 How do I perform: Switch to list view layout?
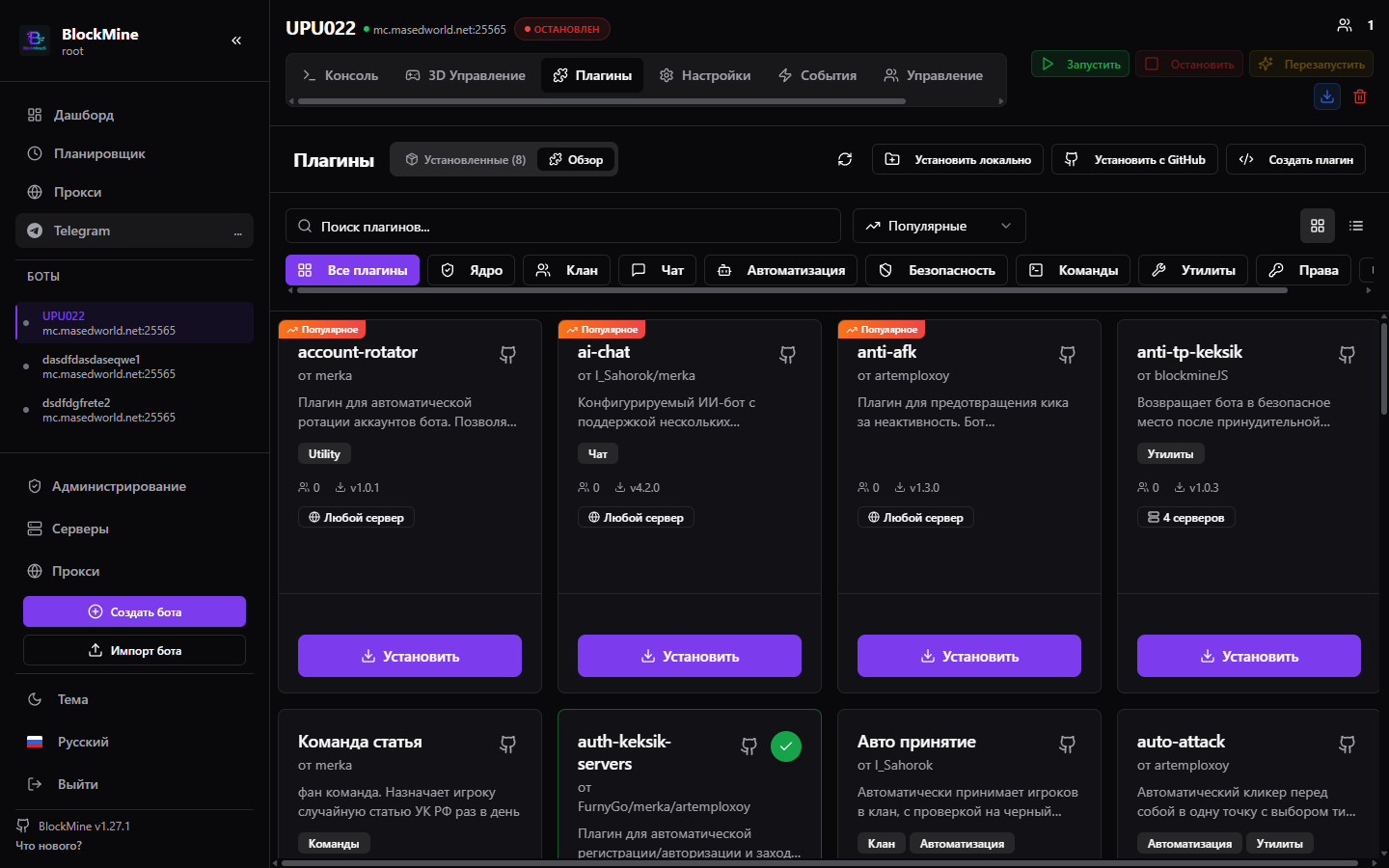click(x=1356, y=226)
